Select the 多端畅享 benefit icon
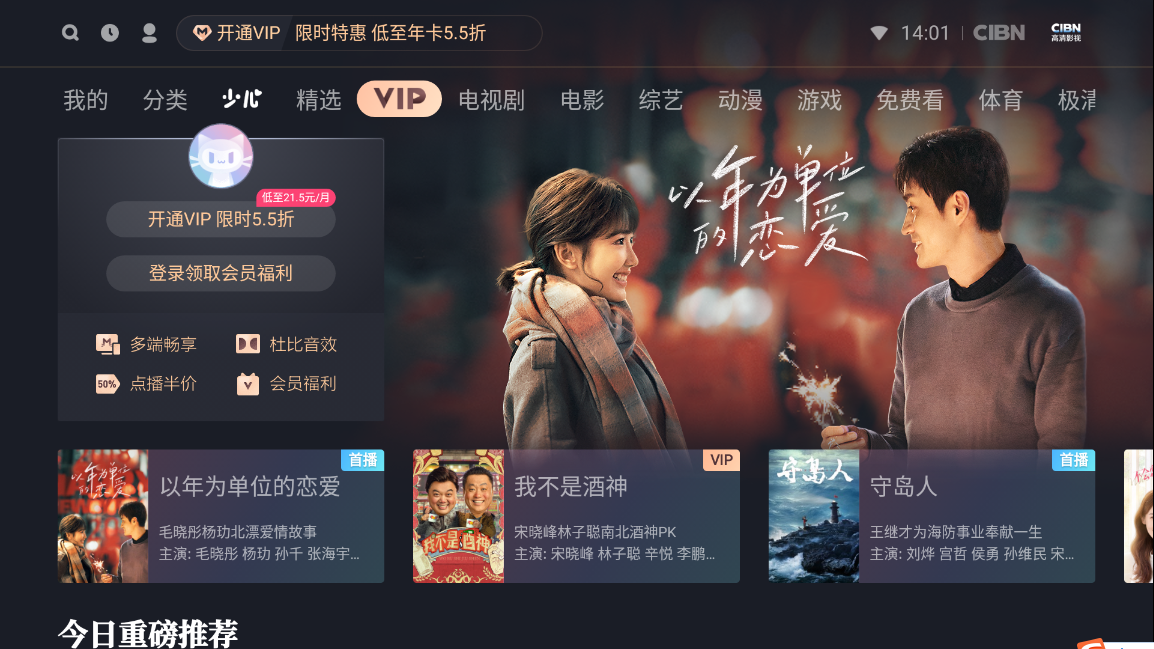Viewport: 1154px width, 649px height. point(107,344)
